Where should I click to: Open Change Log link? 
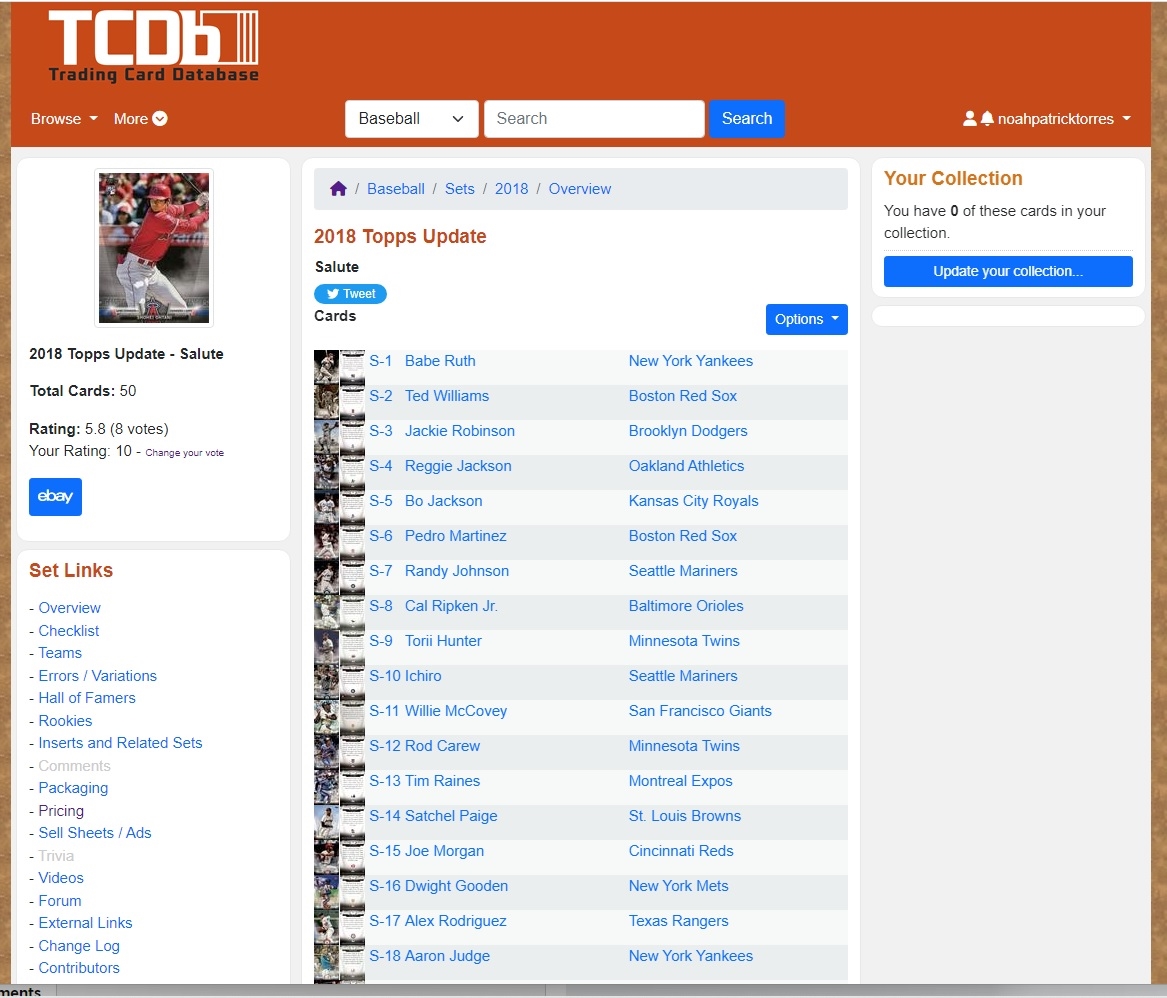tap(79, 946)
